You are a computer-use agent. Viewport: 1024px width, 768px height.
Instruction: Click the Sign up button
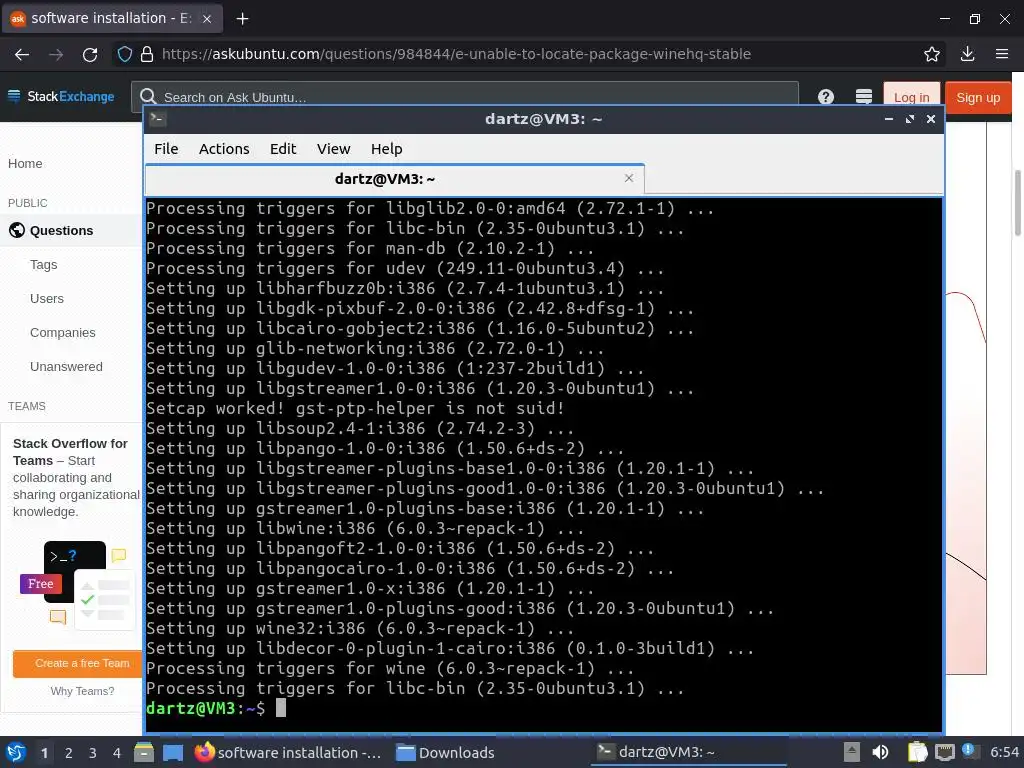click(978, 97)
